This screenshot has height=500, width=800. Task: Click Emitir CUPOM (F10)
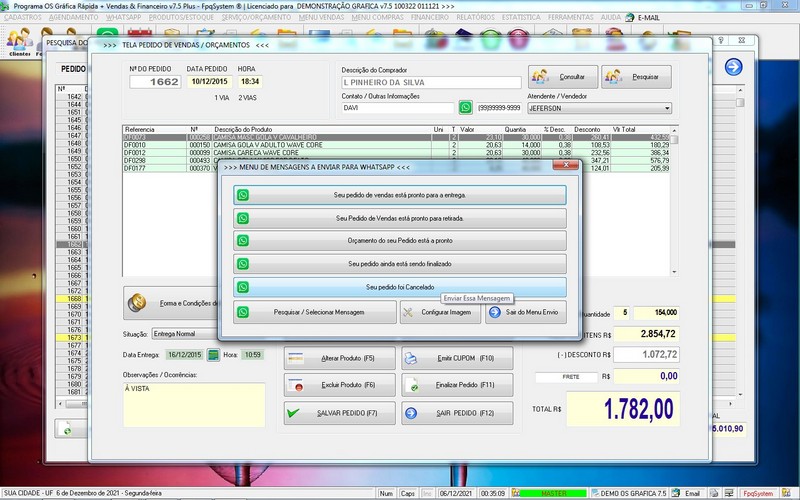click(457, 358)
